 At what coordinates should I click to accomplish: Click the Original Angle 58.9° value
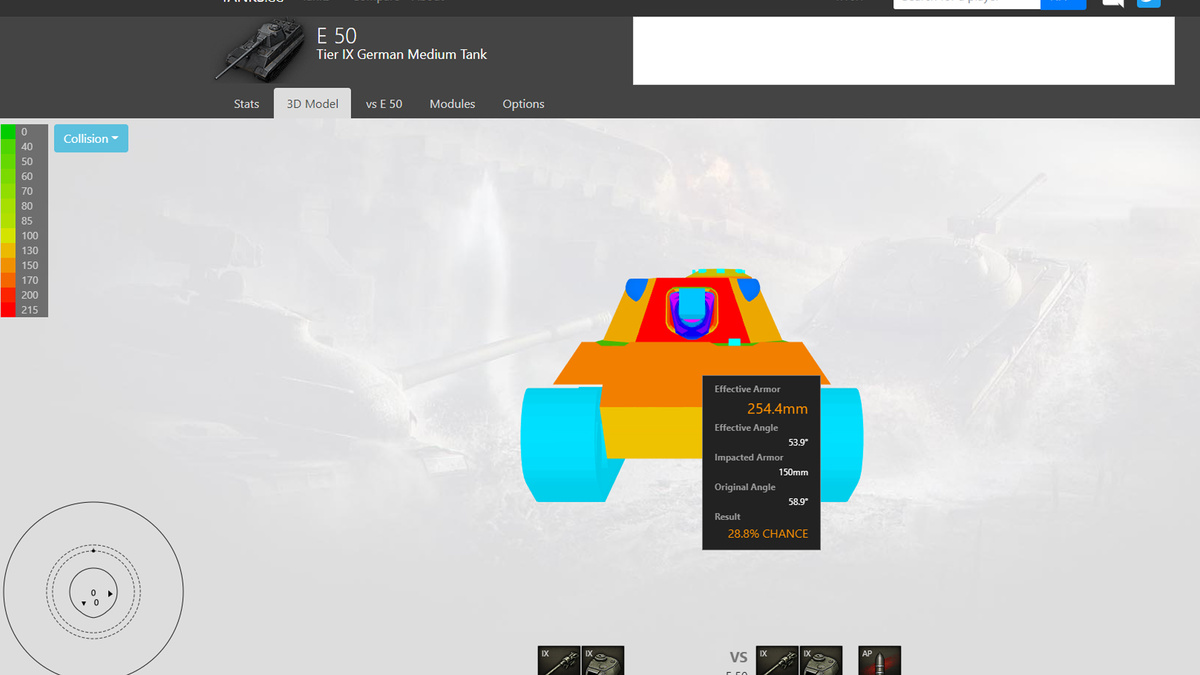(798, 502)
